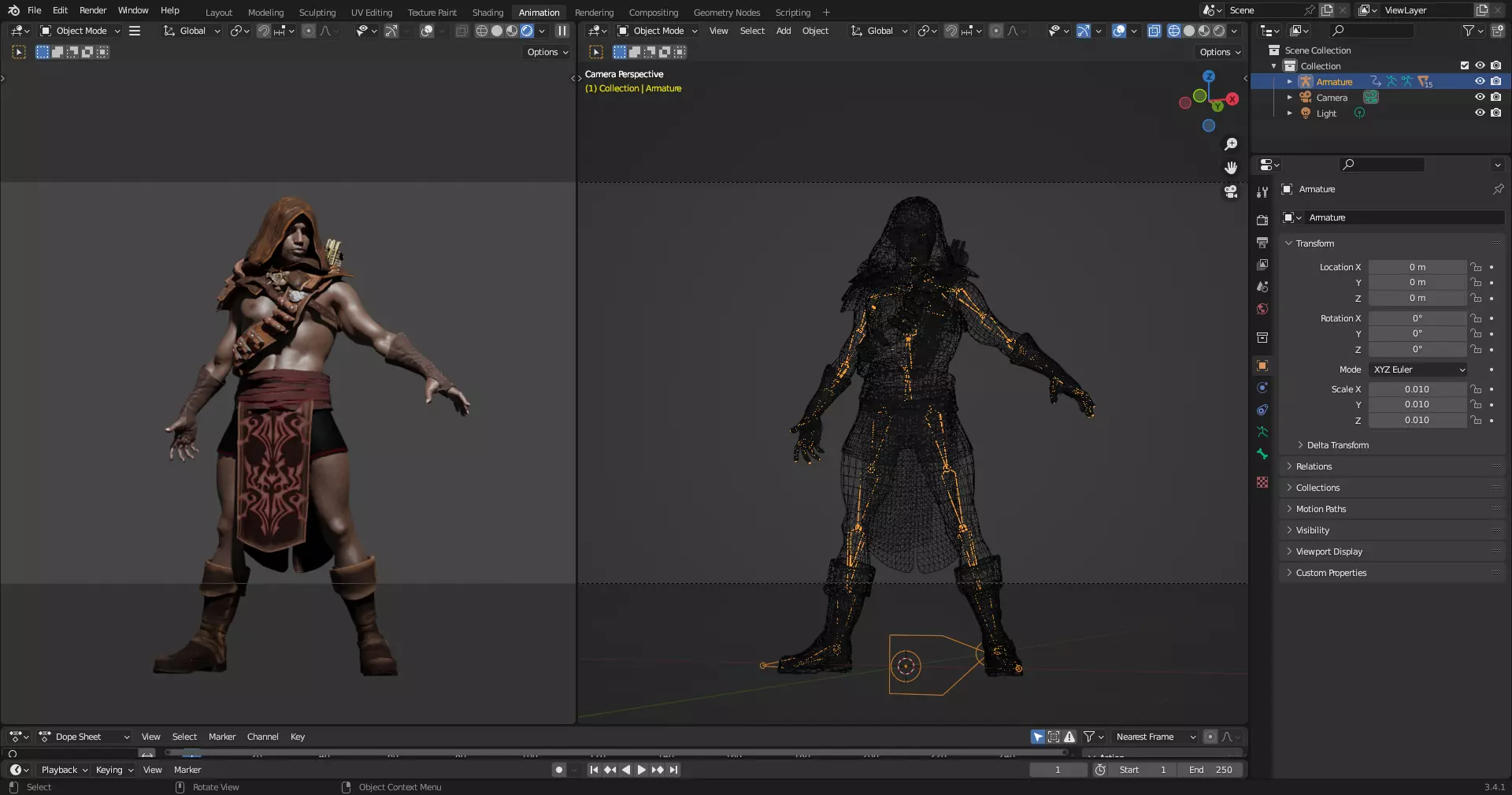Open the Output properties tab
The image size is (1512, 795).
click(x=1262, y=242)
